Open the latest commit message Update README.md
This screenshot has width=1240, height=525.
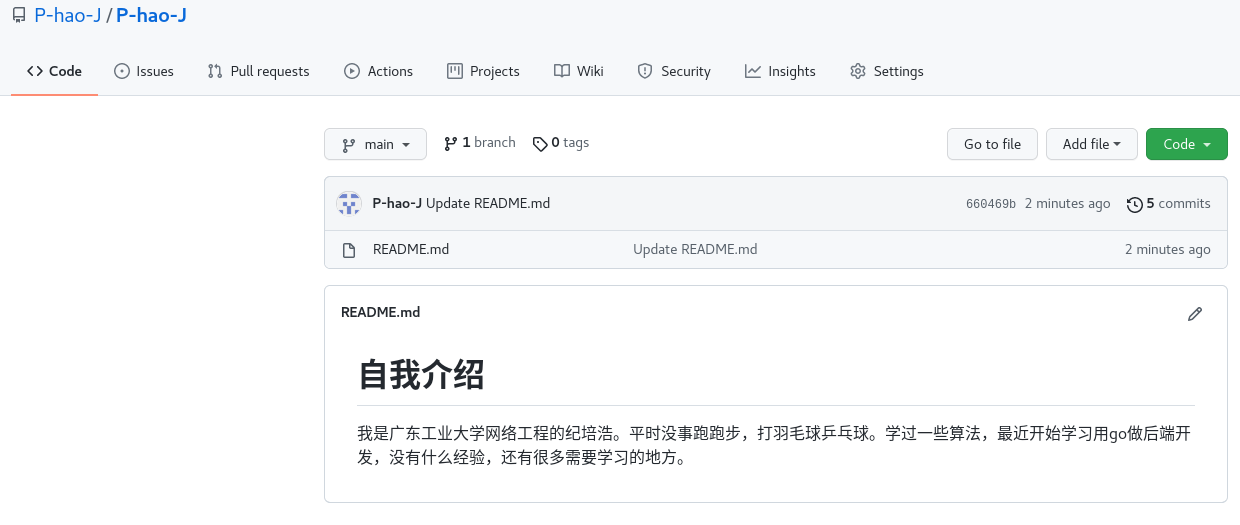click(488, 203)
